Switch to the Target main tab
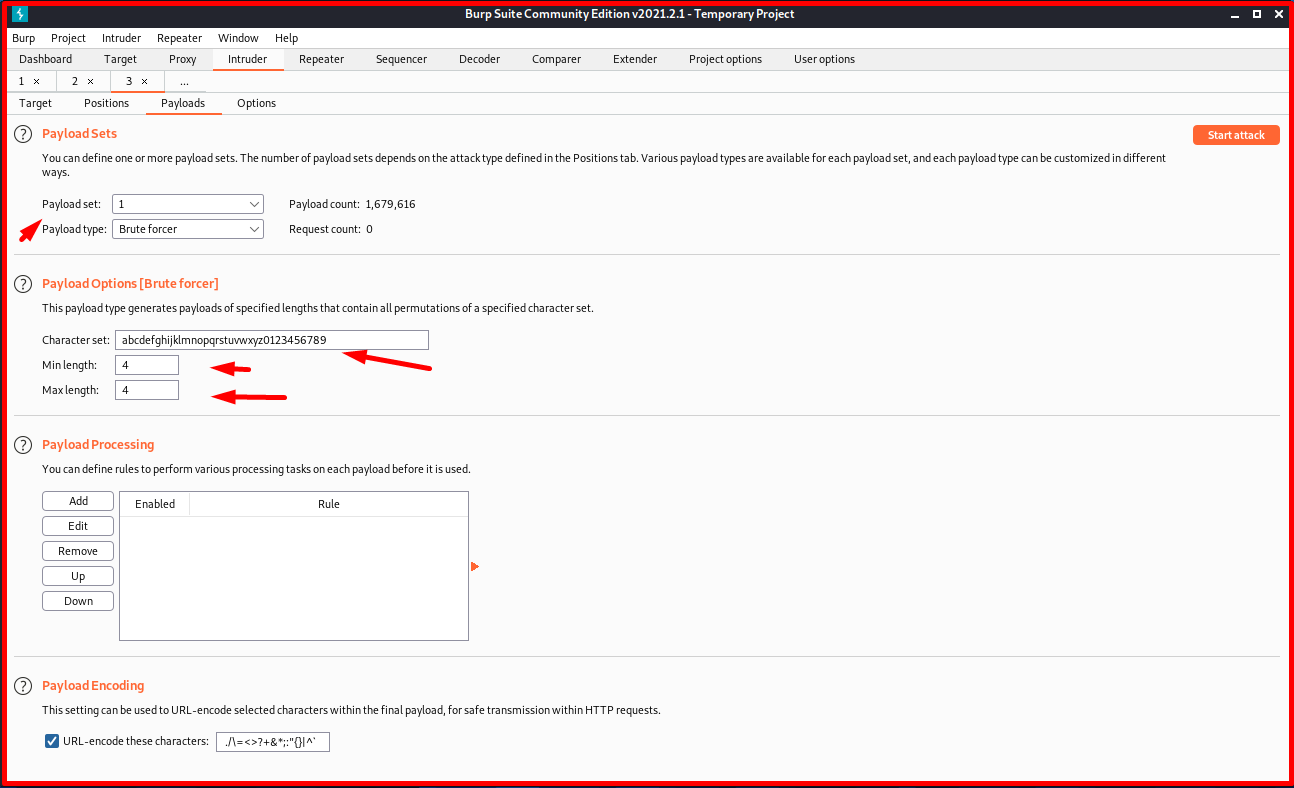Screen dimensions: 1294x788 121,59
